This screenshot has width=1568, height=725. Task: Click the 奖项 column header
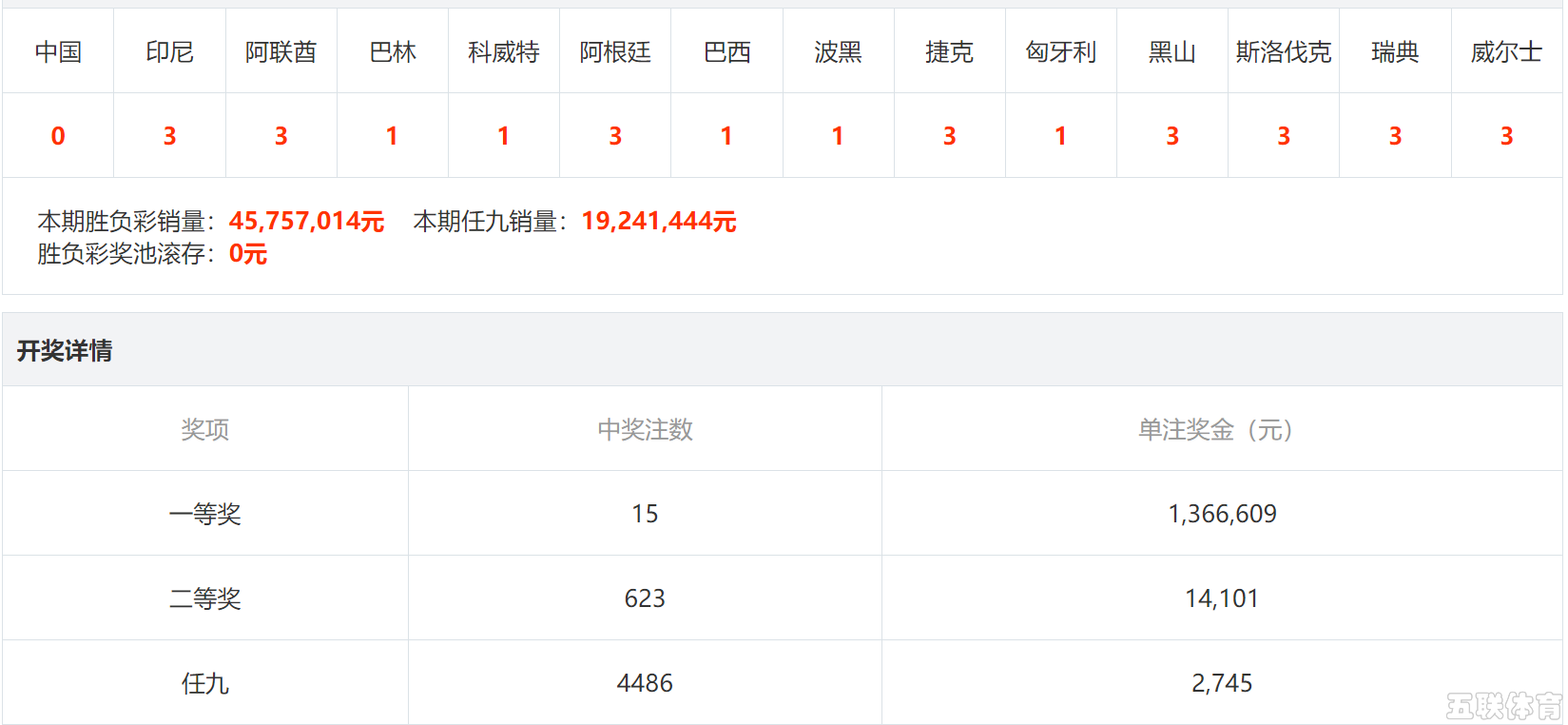(205, 429)
